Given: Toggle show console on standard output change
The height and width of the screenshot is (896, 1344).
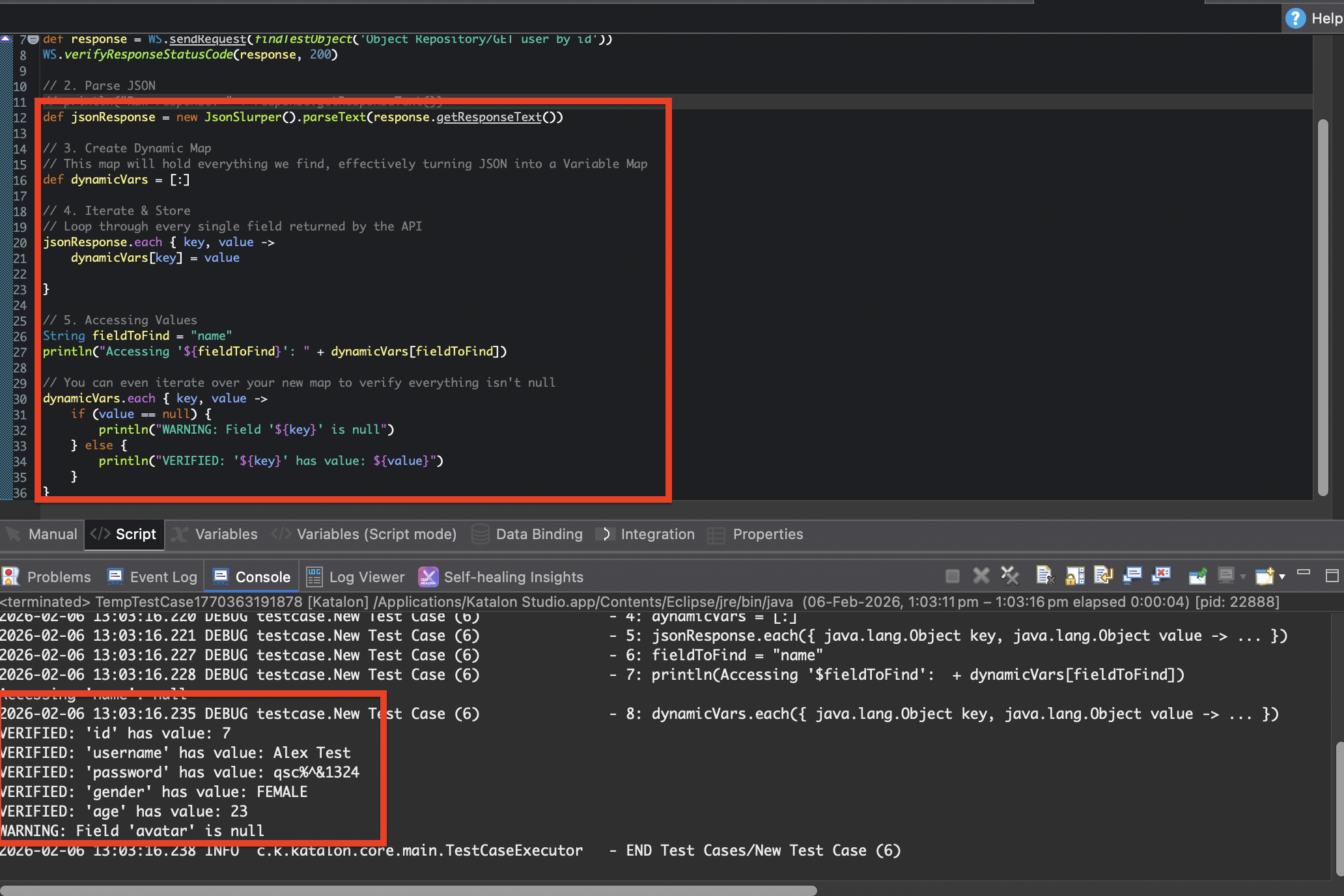Looking at the screenshot, I should pos(1132,576).
